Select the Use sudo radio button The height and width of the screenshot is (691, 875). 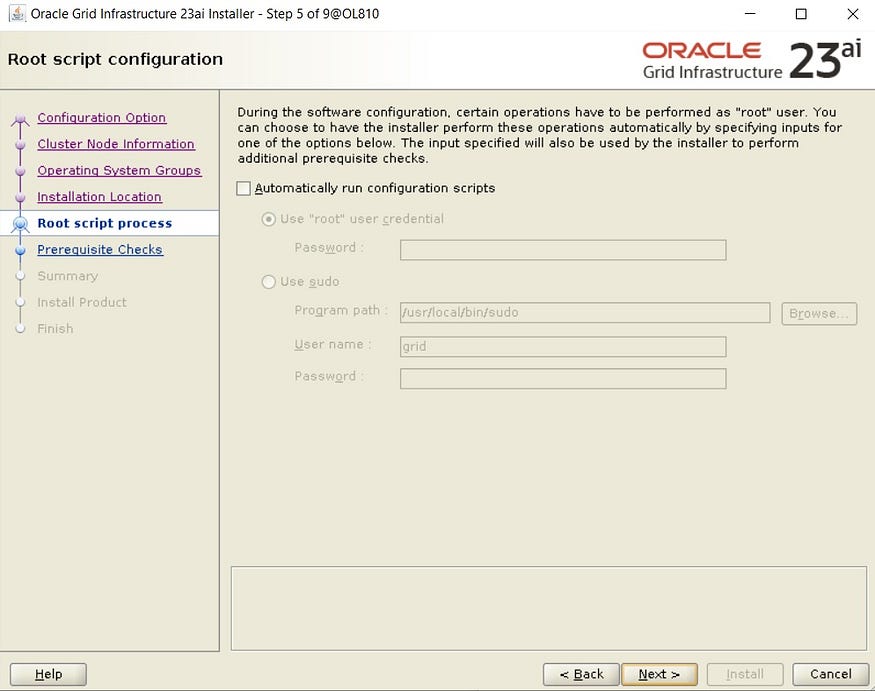coord(268,282)
